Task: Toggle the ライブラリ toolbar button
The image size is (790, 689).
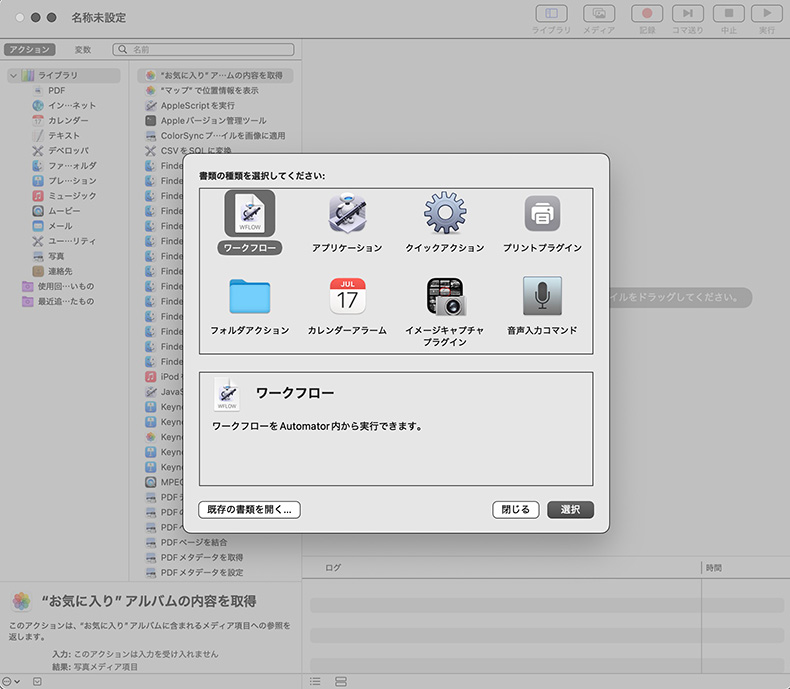Action: [x=551, y=14]
